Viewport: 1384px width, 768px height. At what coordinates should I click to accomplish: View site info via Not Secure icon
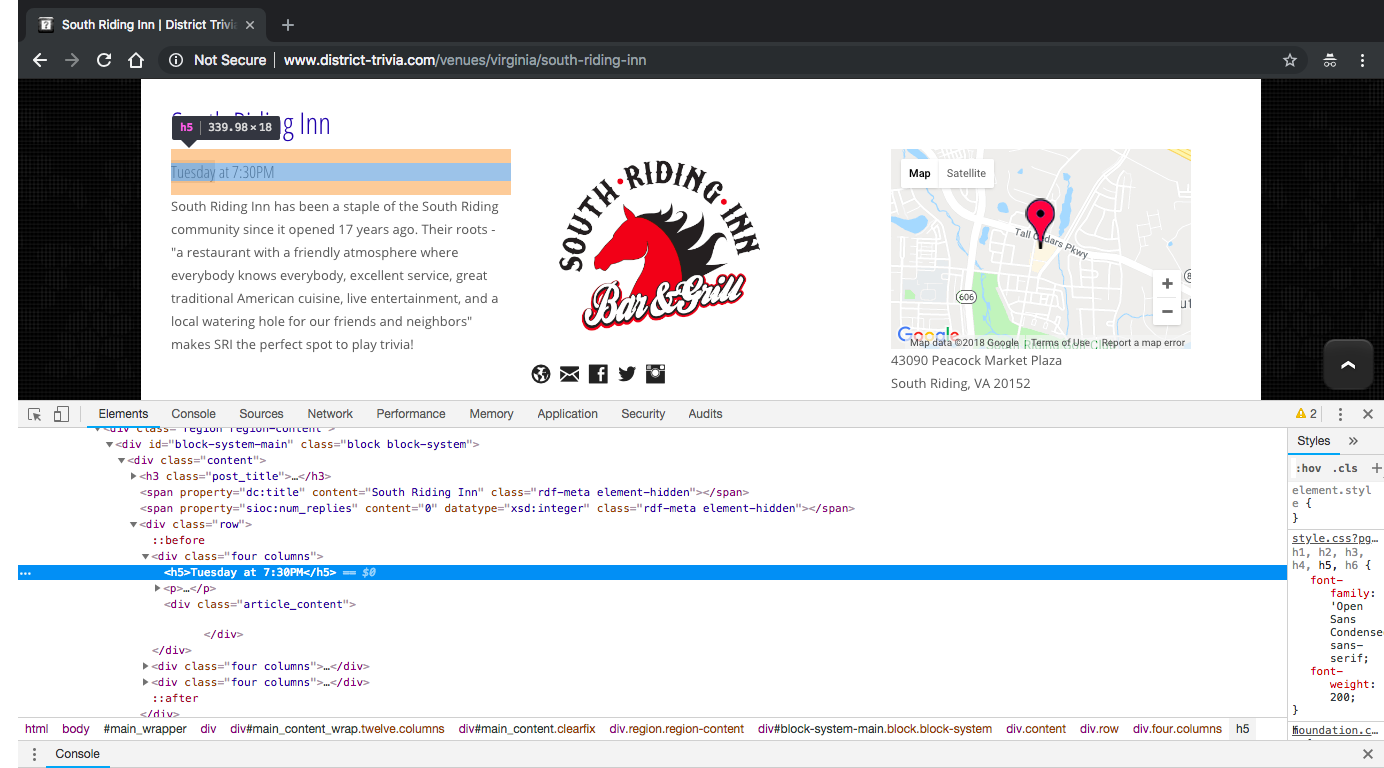point(176,60)
